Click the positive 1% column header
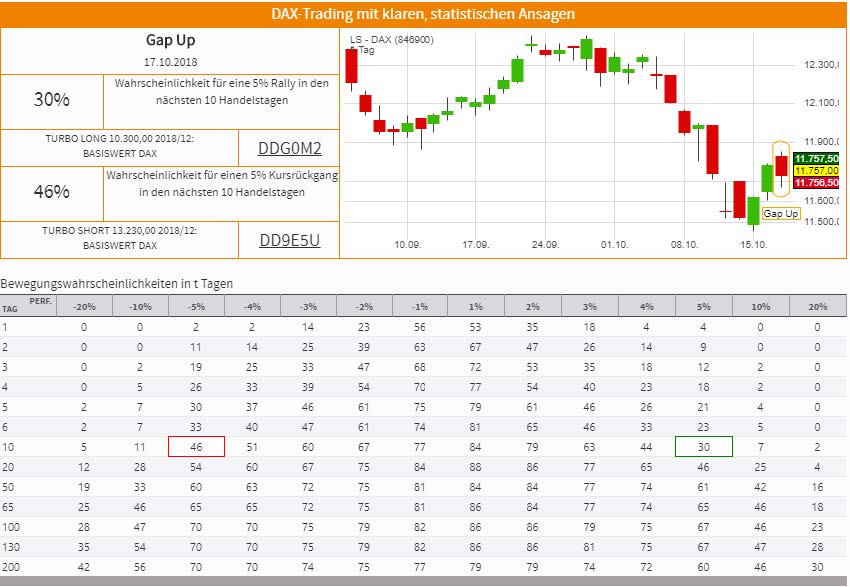Viewport: 850px width, 587px height. 475,306
